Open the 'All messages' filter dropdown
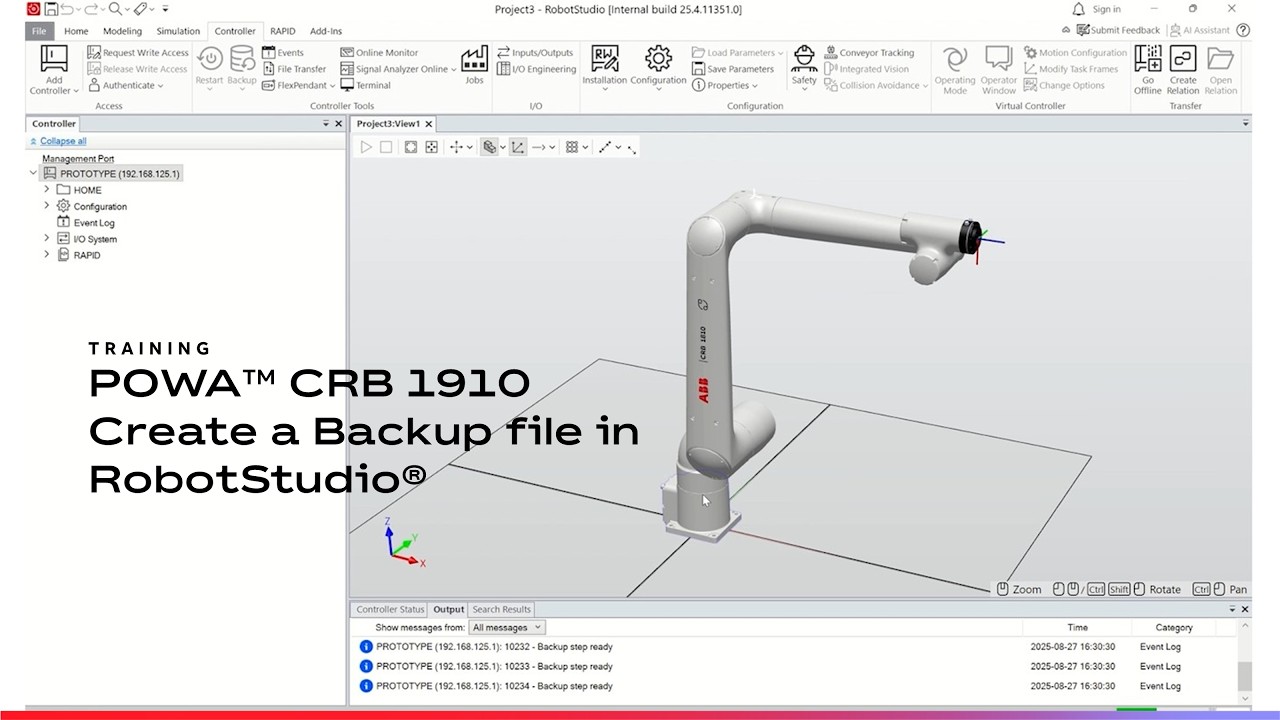This screenshot has width=1280, height=720. (507, 628)
